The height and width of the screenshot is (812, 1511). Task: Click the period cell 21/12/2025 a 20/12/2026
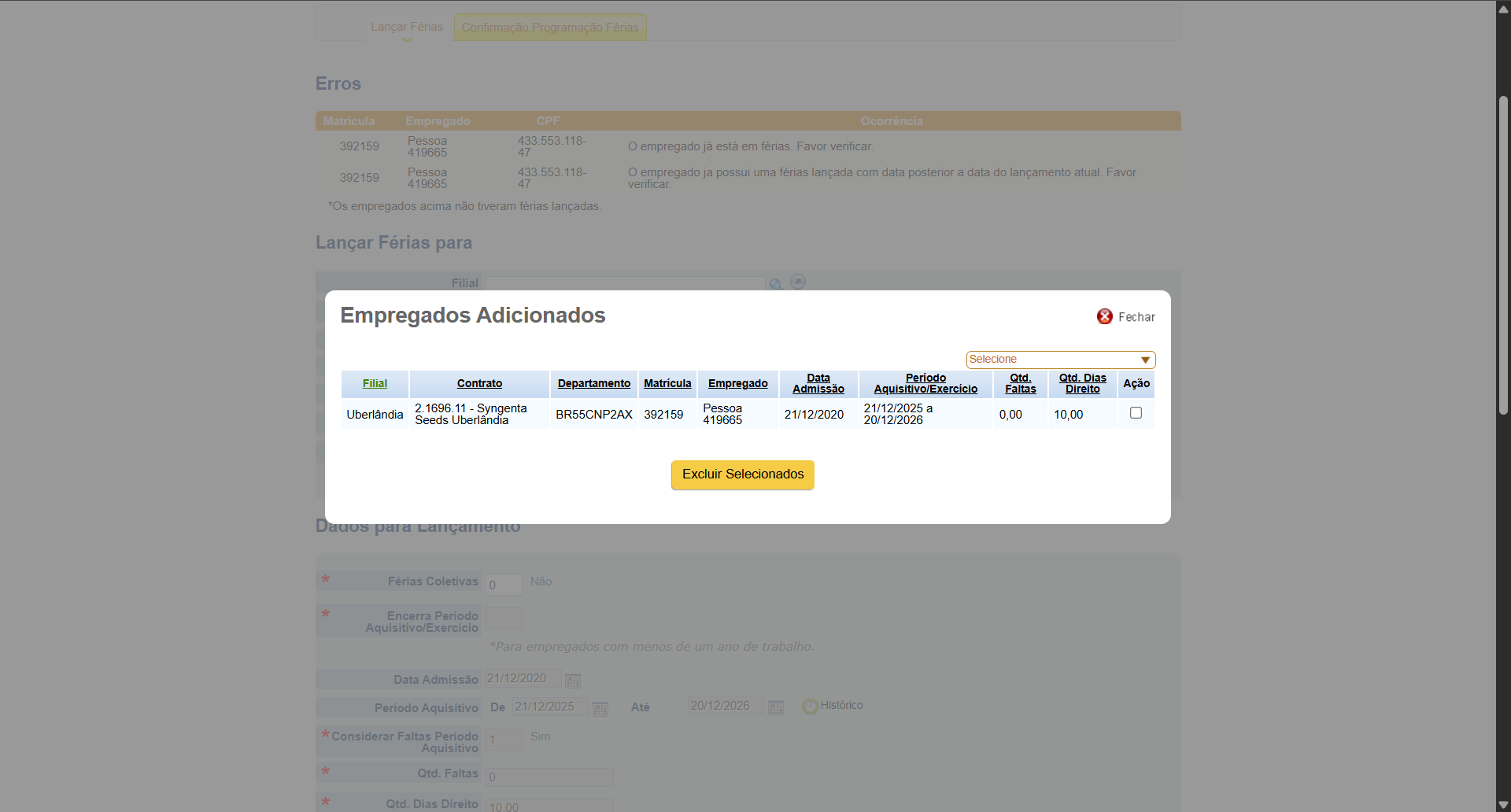[x=925, y=415]
